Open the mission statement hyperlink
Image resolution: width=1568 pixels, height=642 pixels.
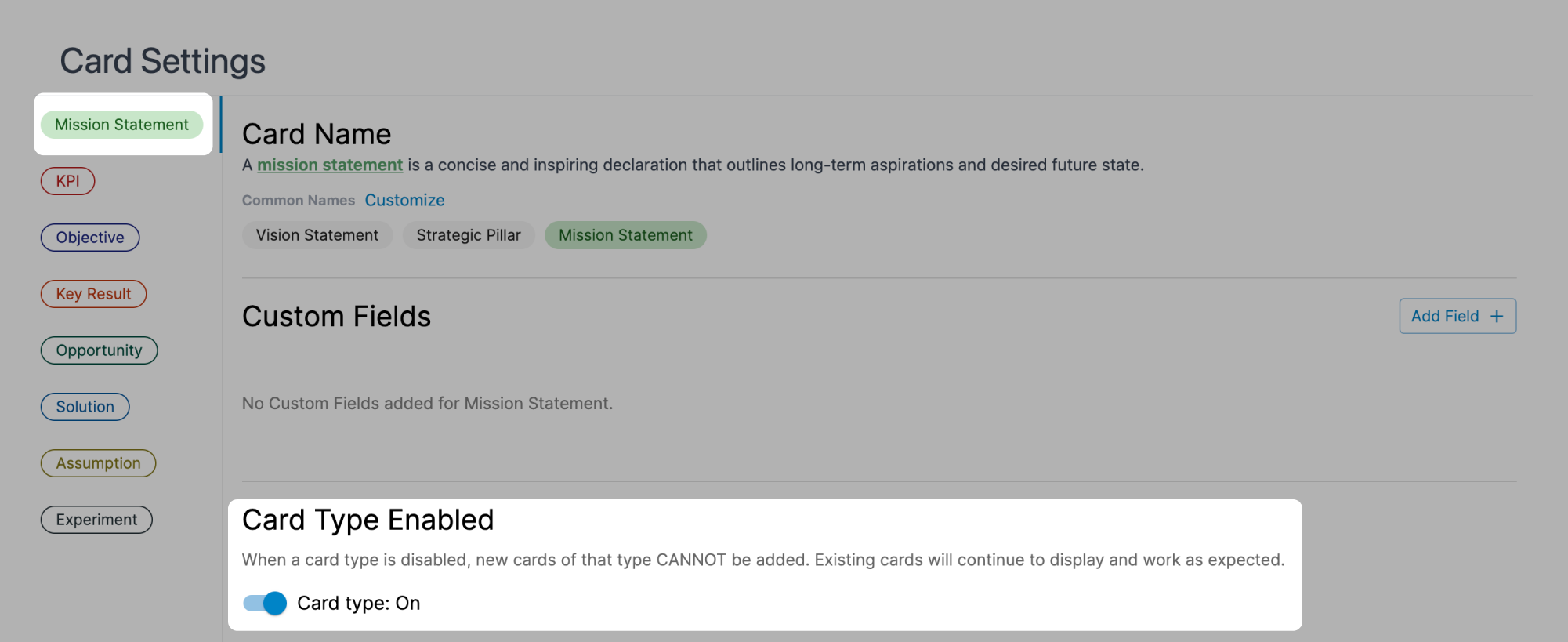point(330,165)
